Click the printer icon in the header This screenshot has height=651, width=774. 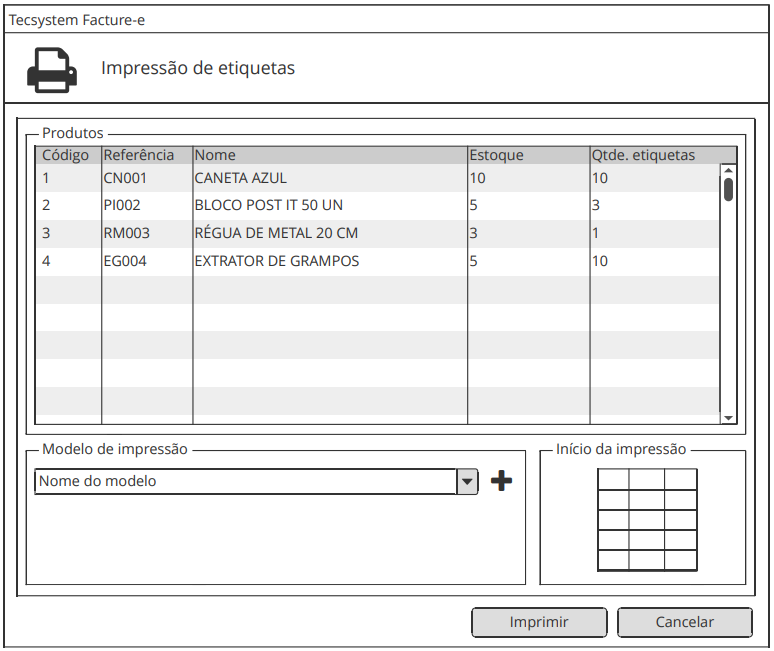tap(50, 69)
